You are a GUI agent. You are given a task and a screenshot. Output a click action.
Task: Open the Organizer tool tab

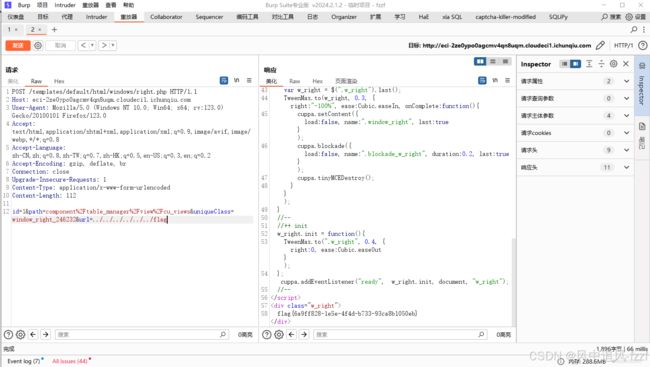(x=344, y=17)
